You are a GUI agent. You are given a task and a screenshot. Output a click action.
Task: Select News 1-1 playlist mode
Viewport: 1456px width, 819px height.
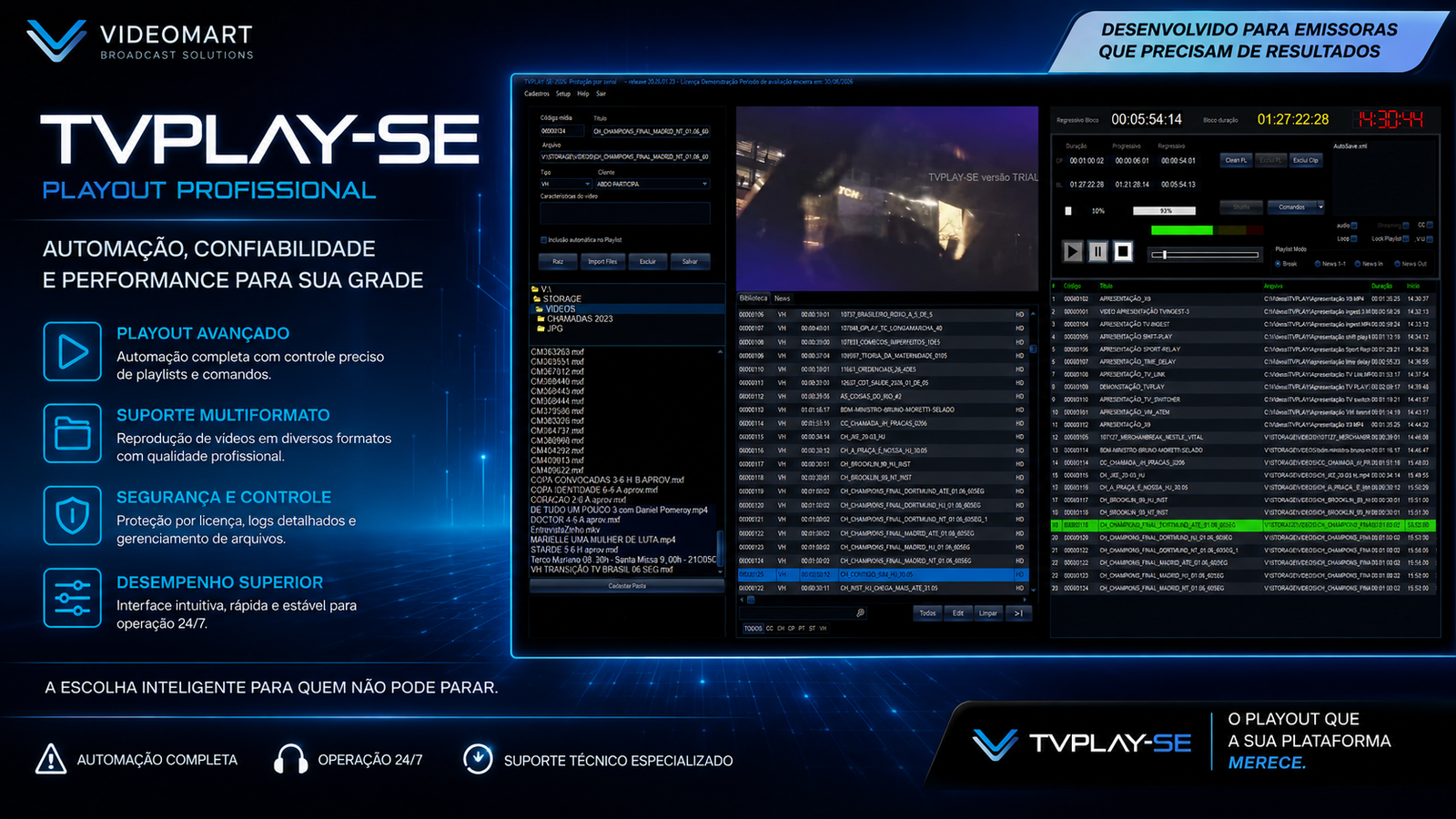coord(1318,264)
